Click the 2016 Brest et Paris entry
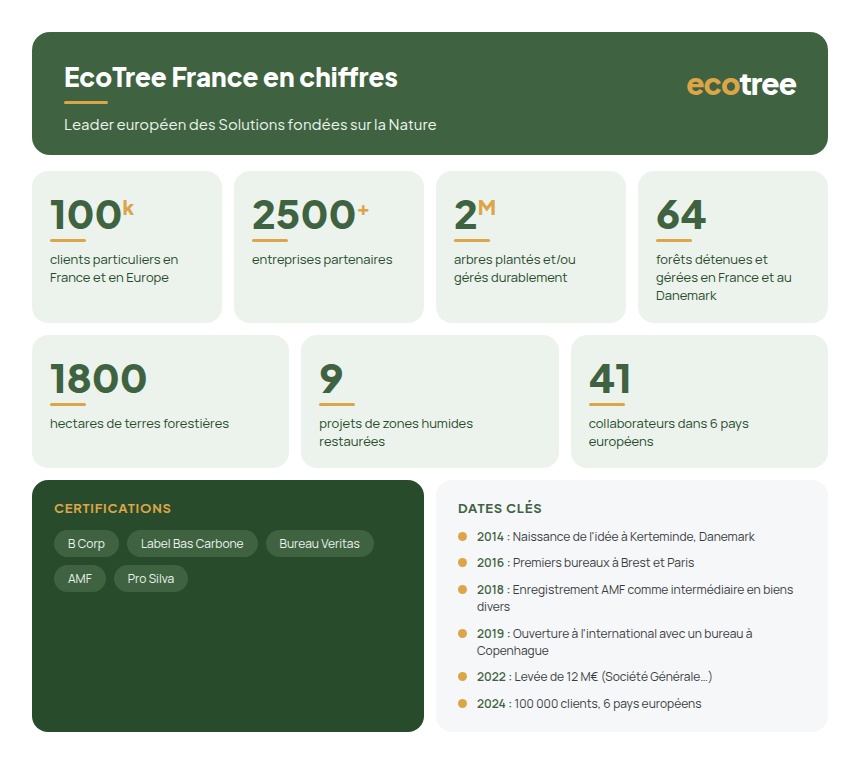This screenshot has height=764, width=860. click(x=585, y=563)
